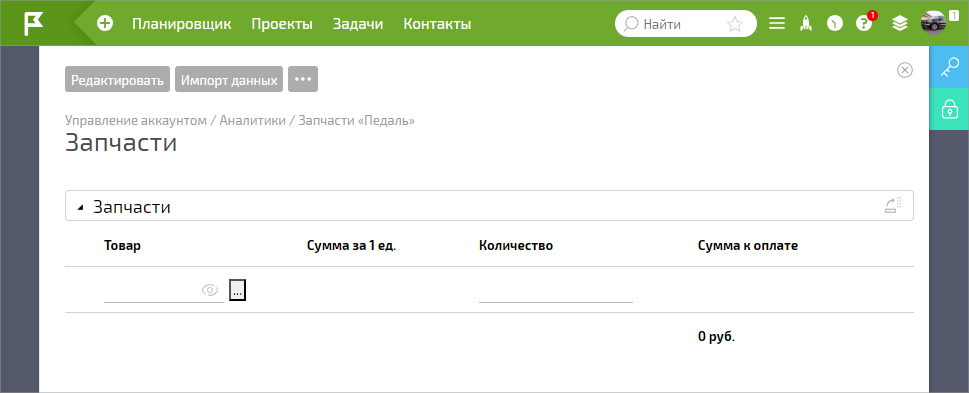Viewport: 969px width, 393px height.
Task: Click the flag logo icon
Action: 34,23
